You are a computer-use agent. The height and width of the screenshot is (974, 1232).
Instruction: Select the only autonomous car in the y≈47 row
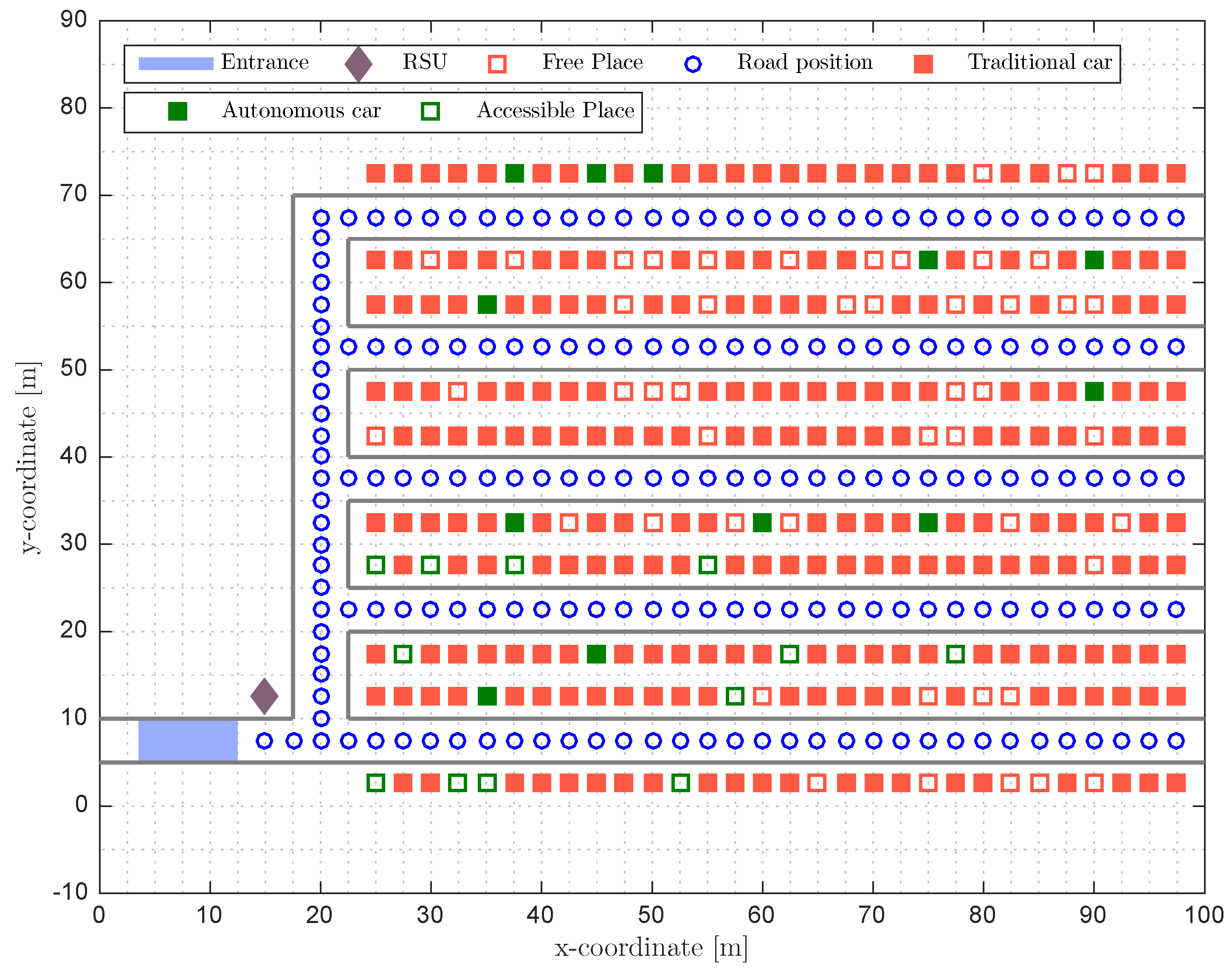(1094, 392)
